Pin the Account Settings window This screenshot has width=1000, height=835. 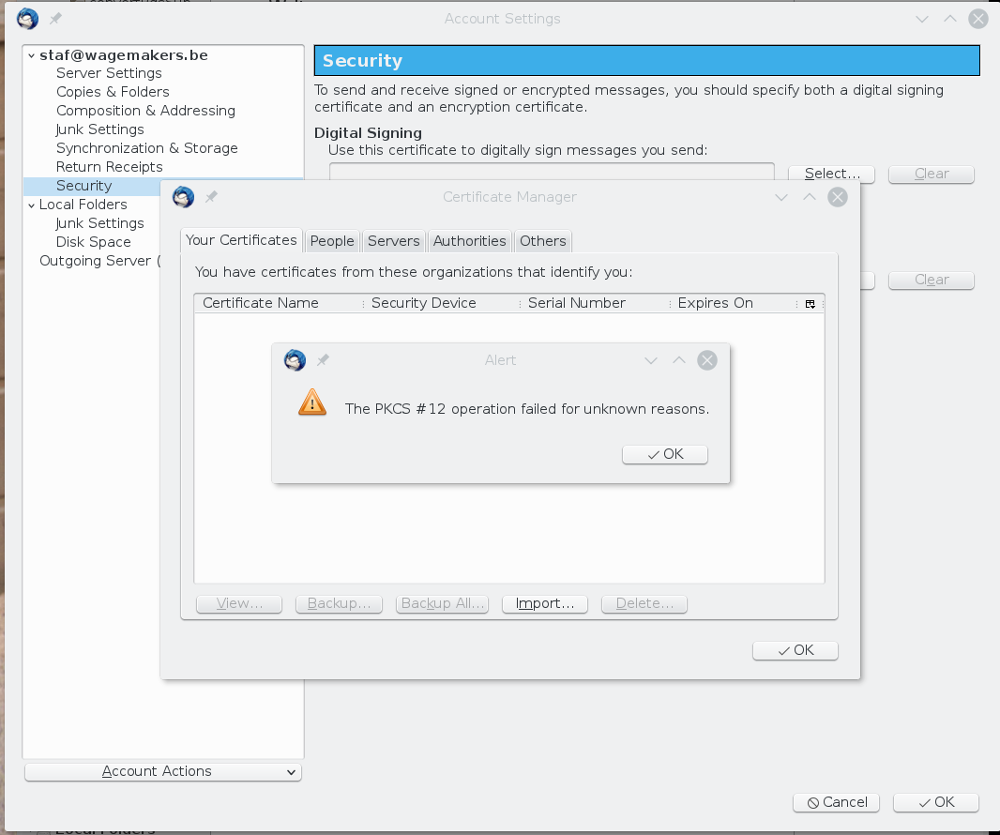pos(56,19)
